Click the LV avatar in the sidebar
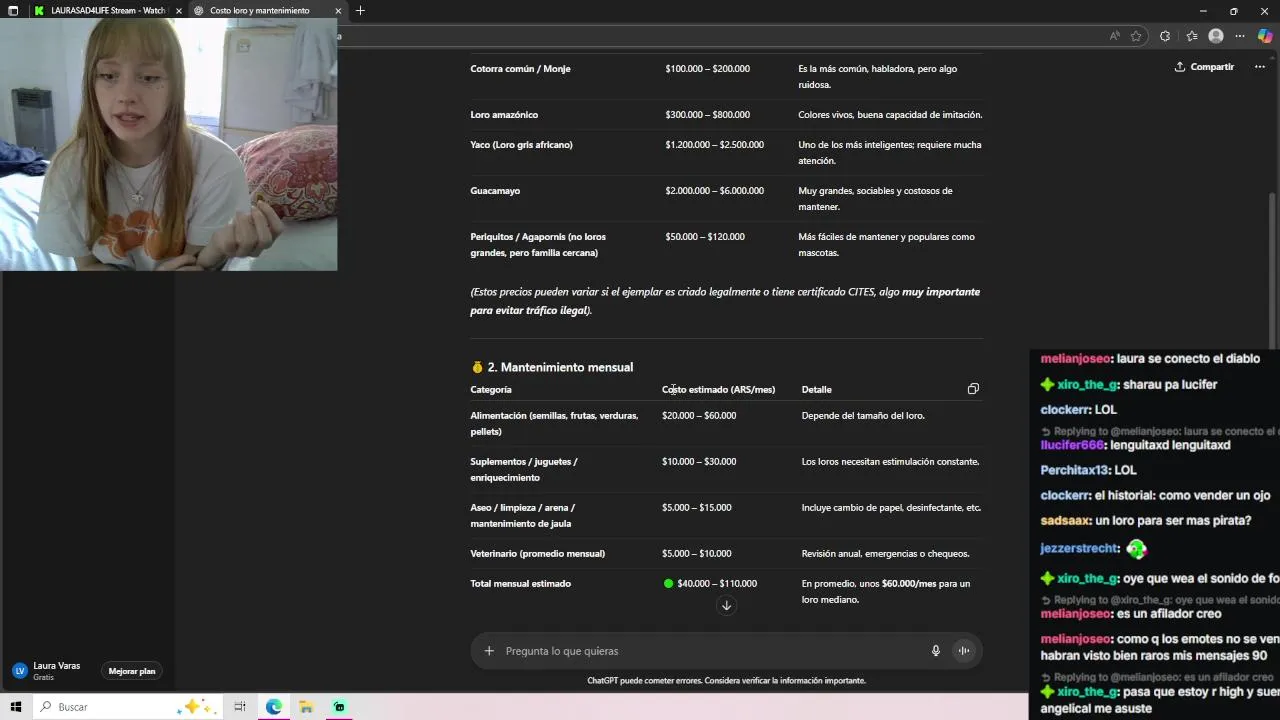 click(20, 671)
